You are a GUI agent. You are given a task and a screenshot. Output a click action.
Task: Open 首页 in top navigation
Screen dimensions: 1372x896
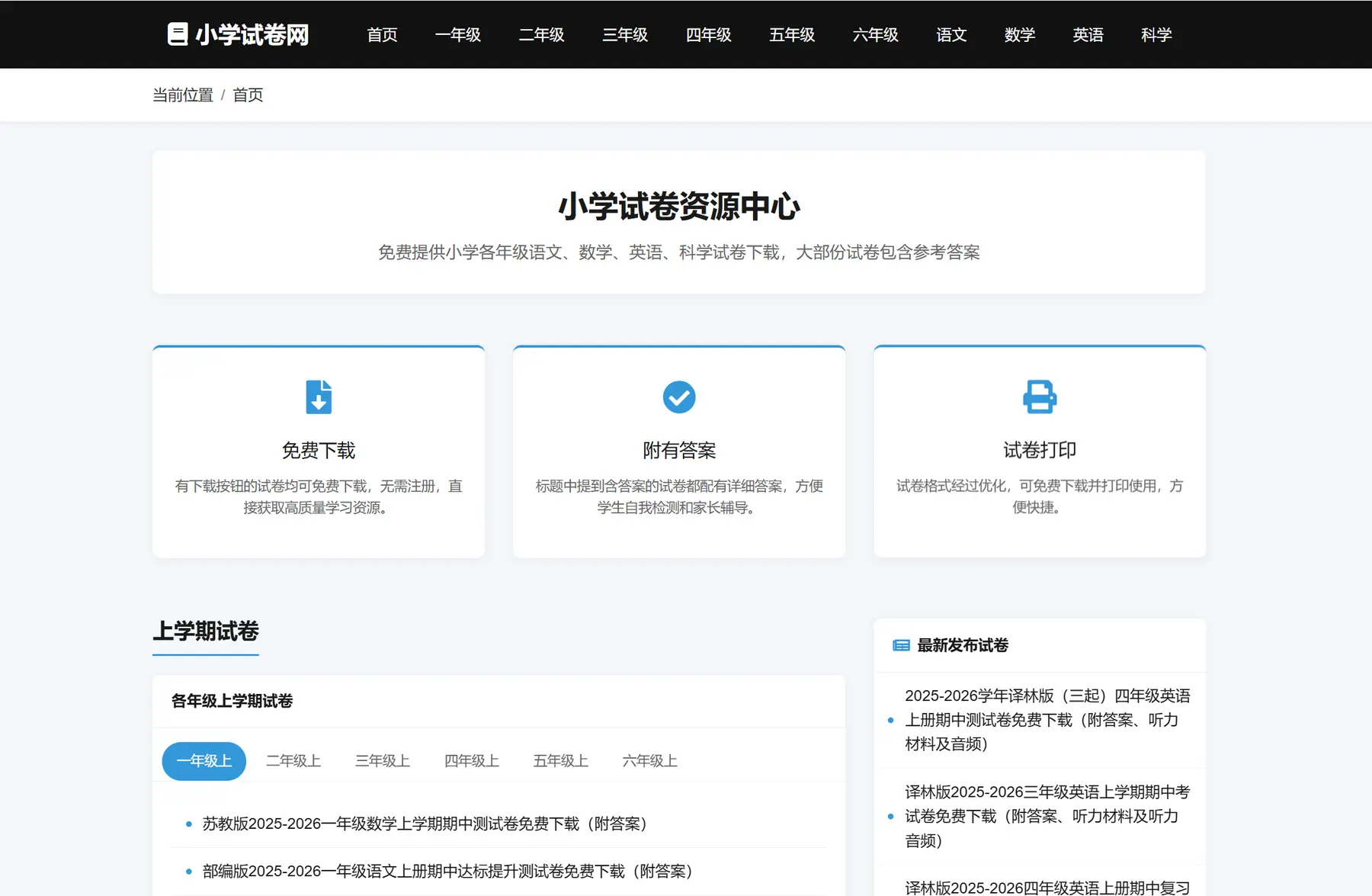382,35
